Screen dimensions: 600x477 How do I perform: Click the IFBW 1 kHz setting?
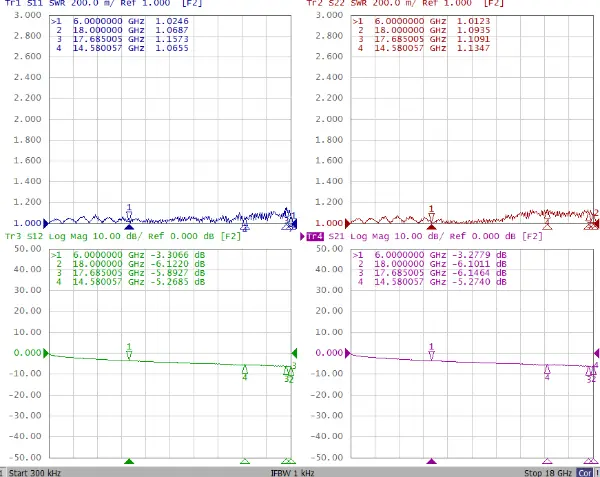pyautogui.click(x=292, y=471)
